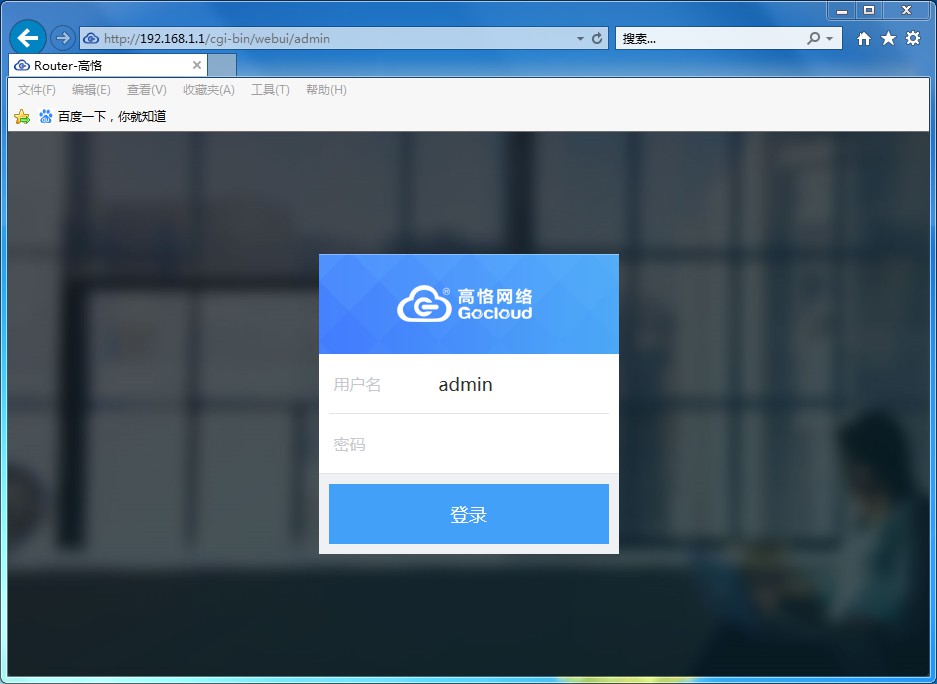Open Favorites star icon
The height and width of the screenshot is (684, 937).
(x=889, y=39)
